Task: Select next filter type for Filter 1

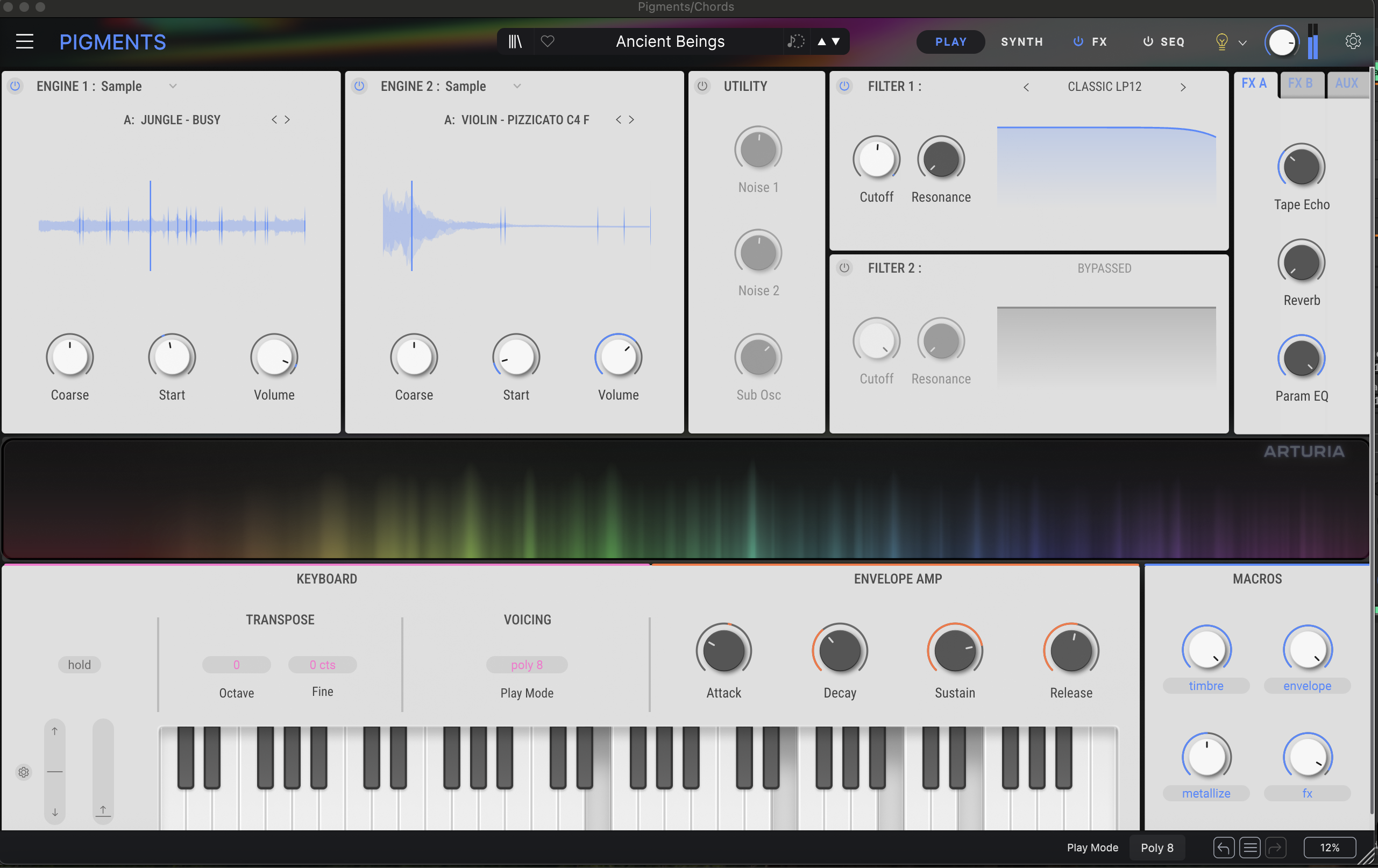Action: tap(1183, 87)
